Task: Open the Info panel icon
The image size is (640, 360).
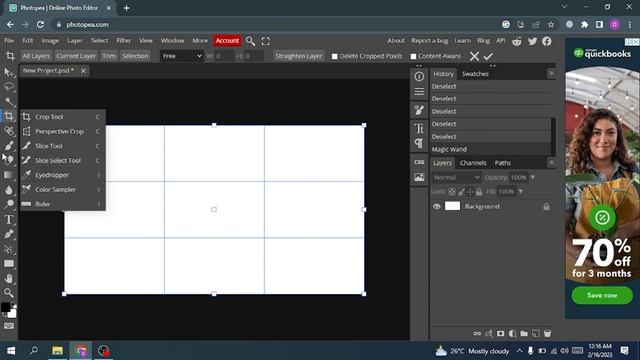Action: 419,76
